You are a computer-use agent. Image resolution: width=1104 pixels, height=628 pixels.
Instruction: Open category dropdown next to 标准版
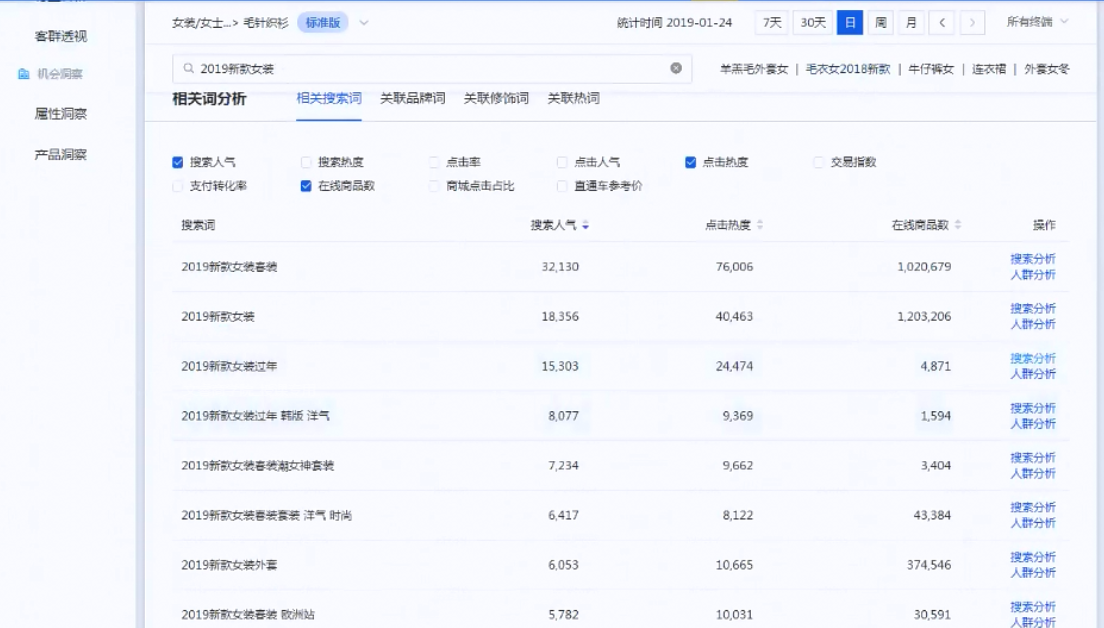(x=364, y=23)
